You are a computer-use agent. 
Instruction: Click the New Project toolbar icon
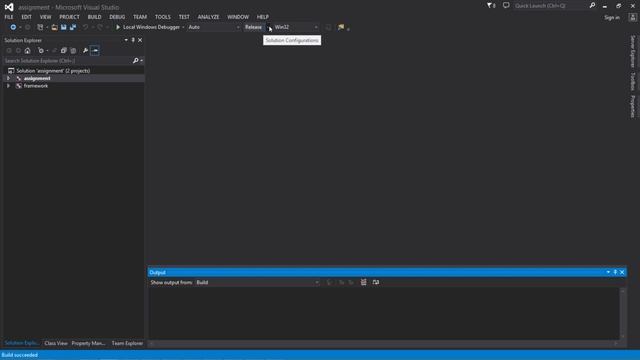click(x=40, y=27)
